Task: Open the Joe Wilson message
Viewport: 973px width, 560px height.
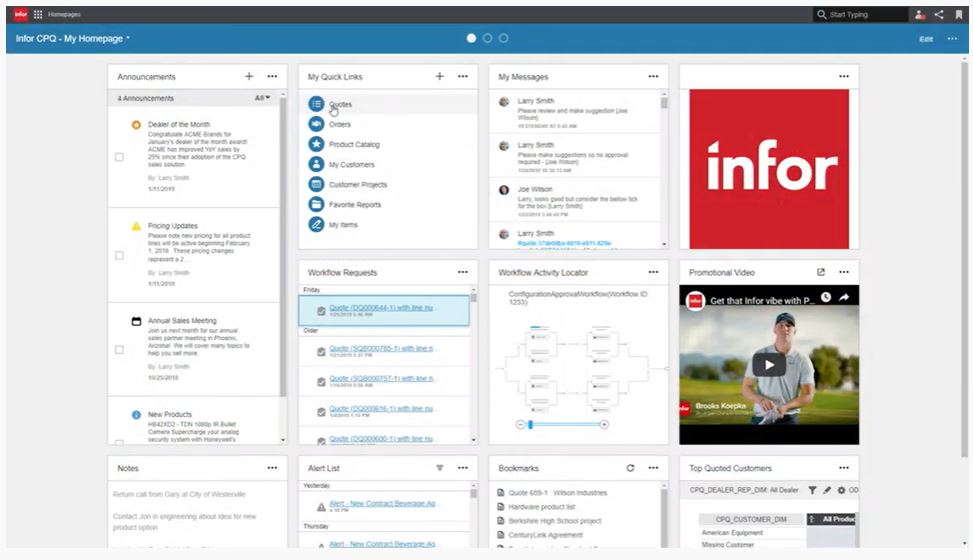Action: pos(575,199)
